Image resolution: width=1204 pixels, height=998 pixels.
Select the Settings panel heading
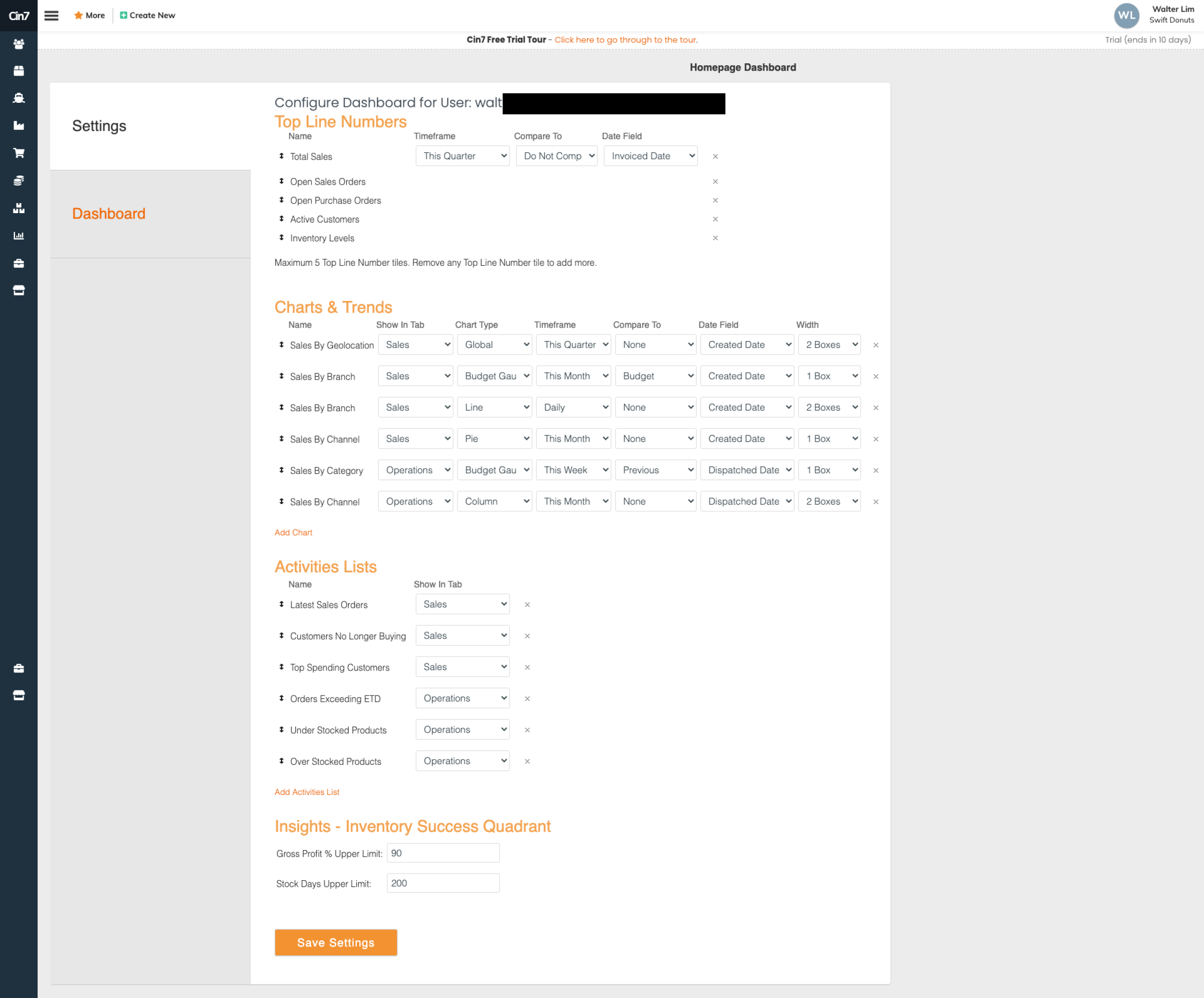(x=99, y=126)
